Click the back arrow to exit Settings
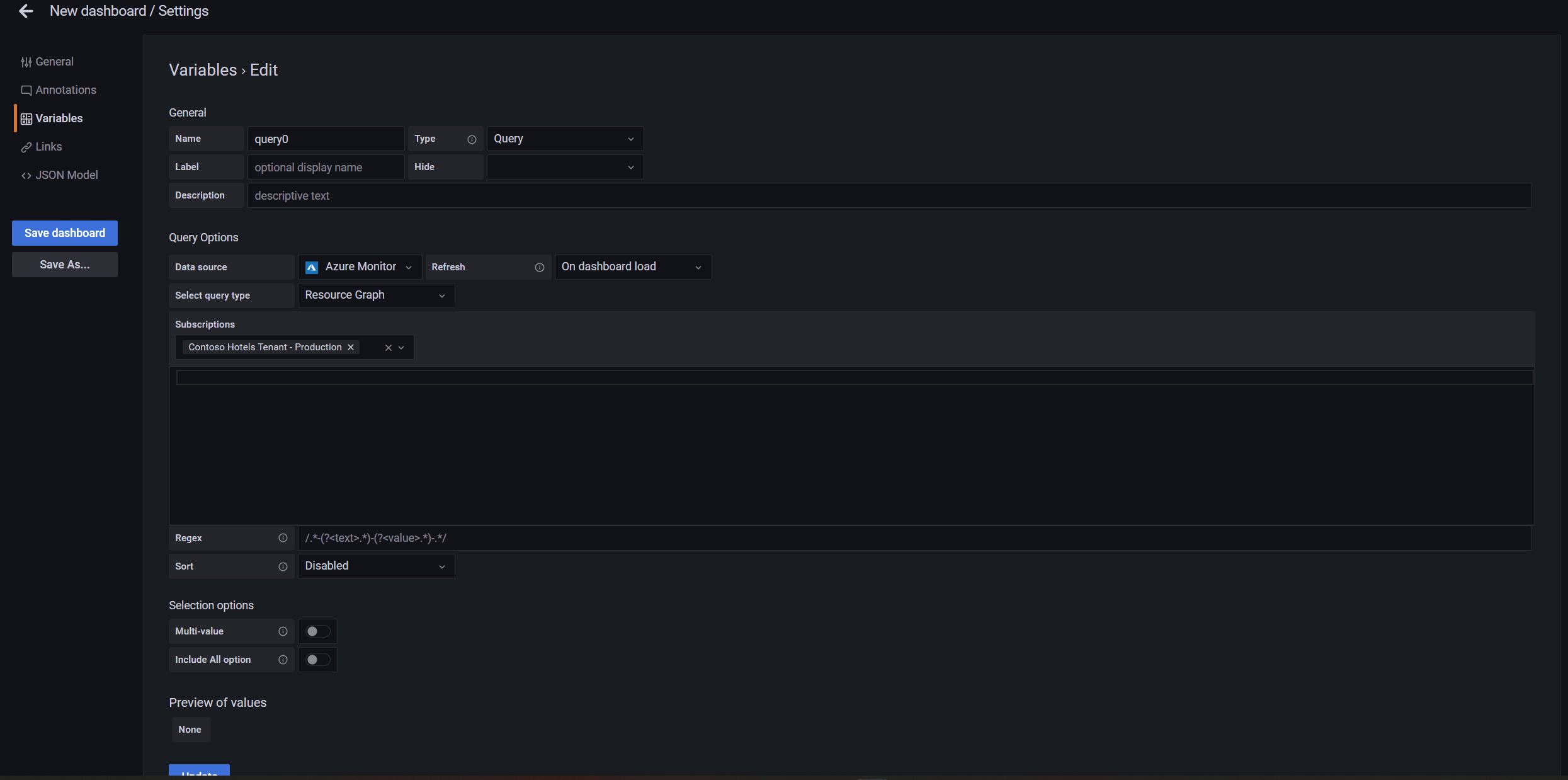1568x780 pixels. (25, 11)
